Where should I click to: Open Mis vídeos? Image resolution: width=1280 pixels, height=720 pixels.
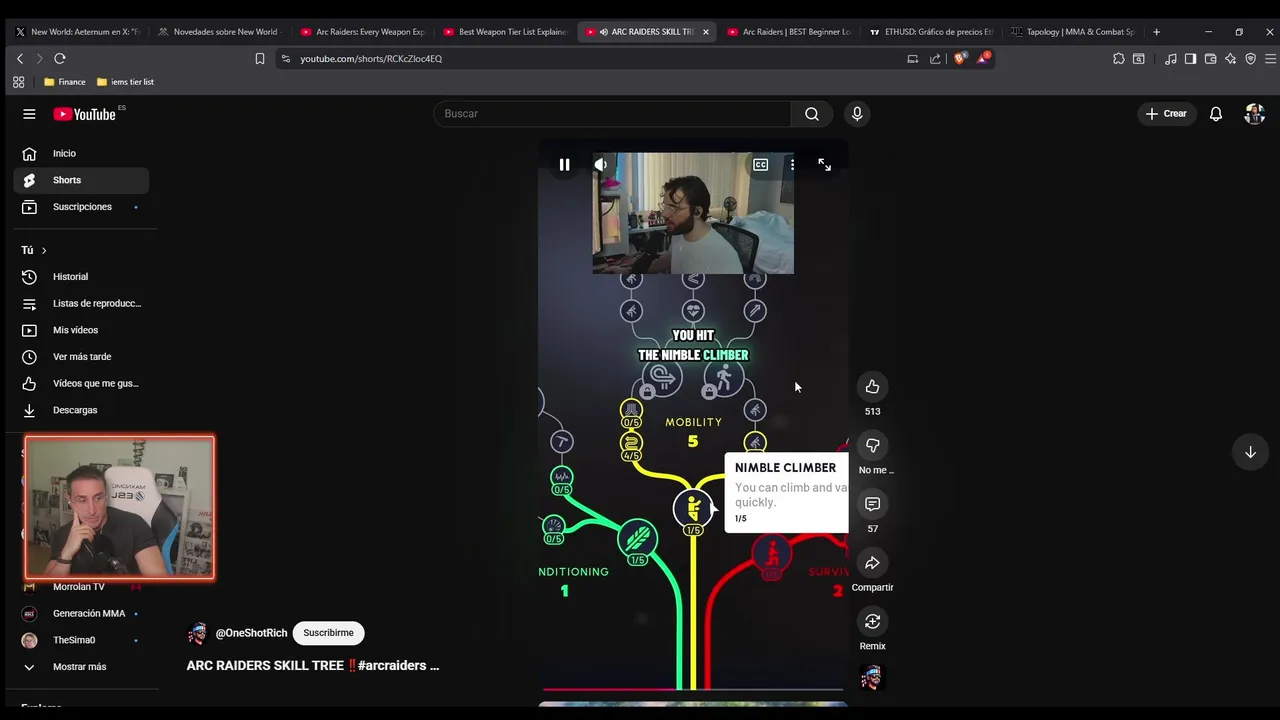click(81, 330)
